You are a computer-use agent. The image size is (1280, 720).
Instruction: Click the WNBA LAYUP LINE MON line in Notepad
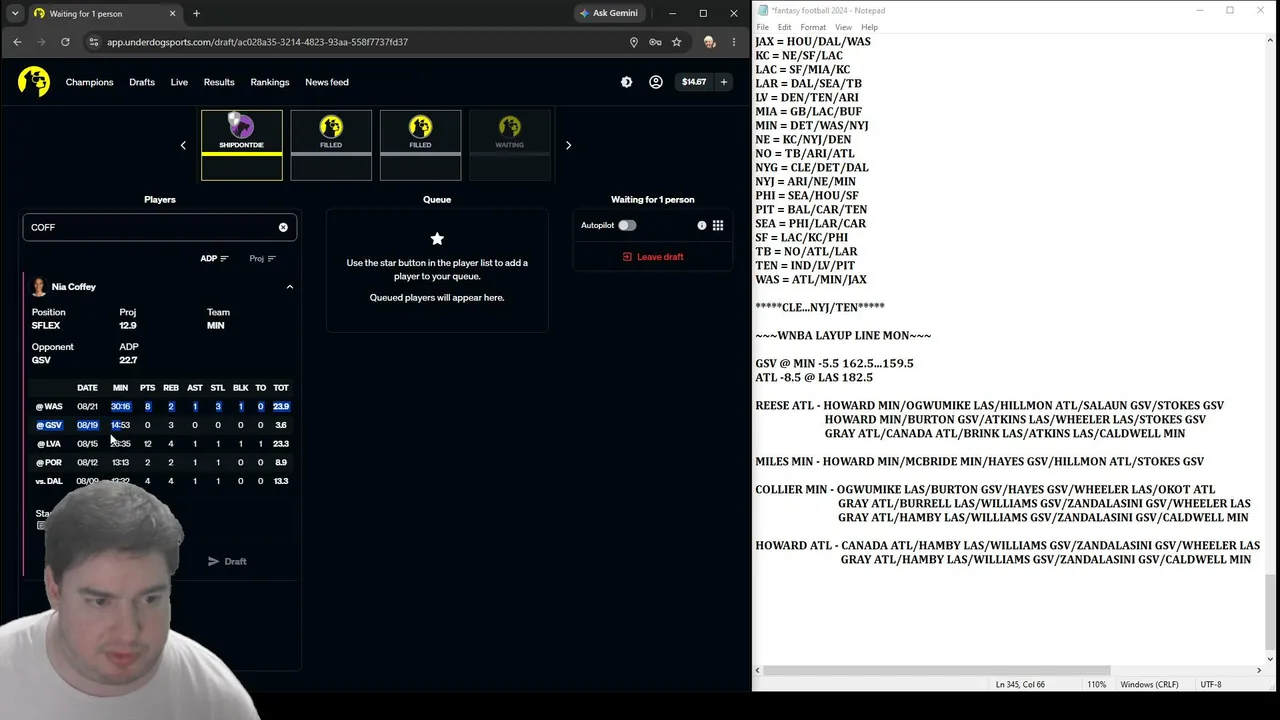(843, 336)
